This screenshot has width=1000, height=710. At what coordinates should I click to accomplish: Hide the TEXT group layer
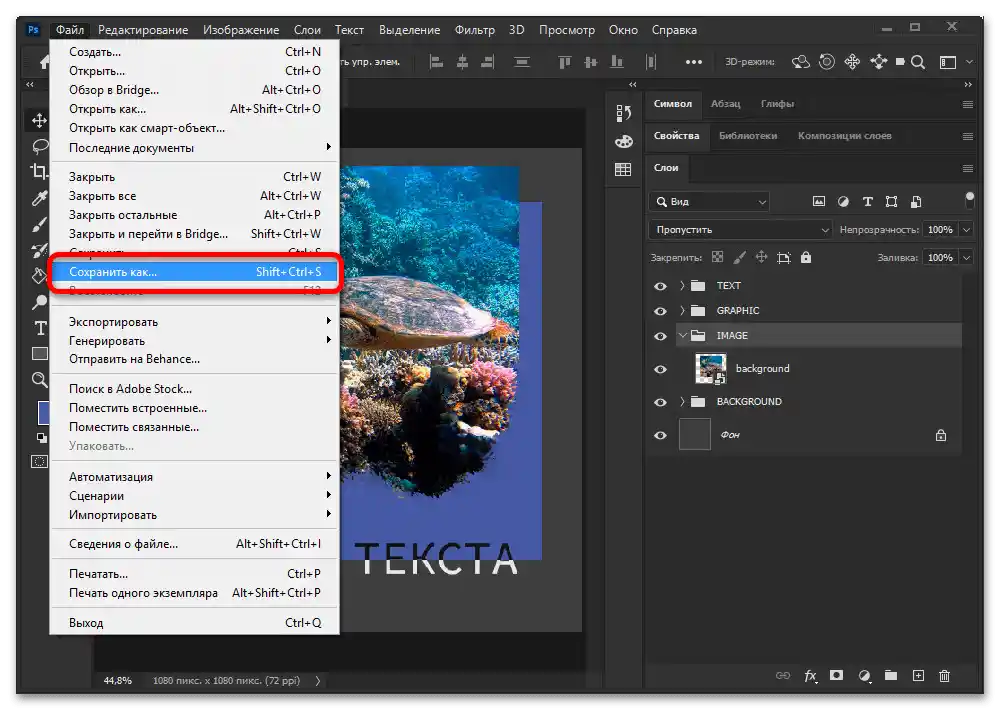[661, 286]
